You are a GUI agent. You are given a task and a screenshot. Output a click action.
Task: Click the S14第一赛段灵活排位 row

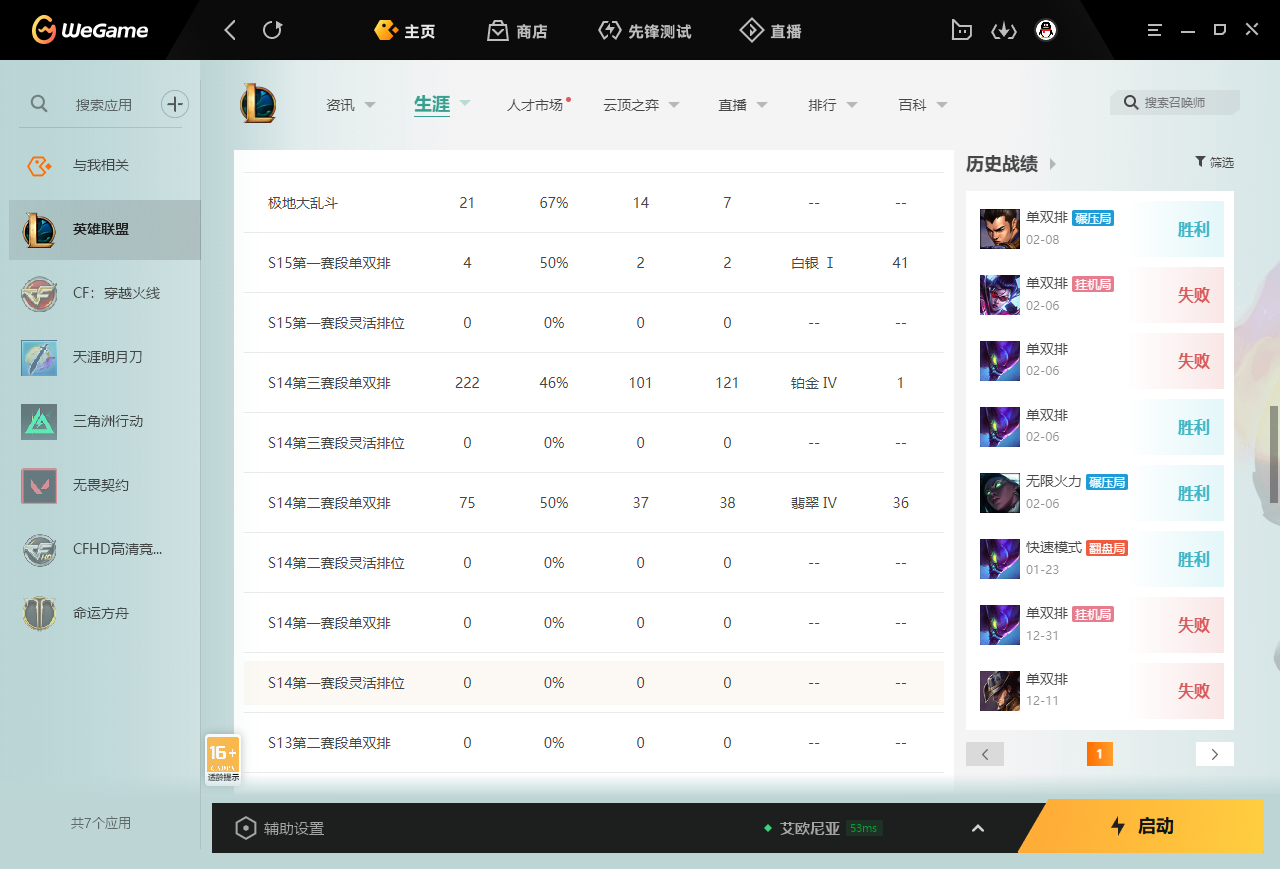(x=594, y=683)
